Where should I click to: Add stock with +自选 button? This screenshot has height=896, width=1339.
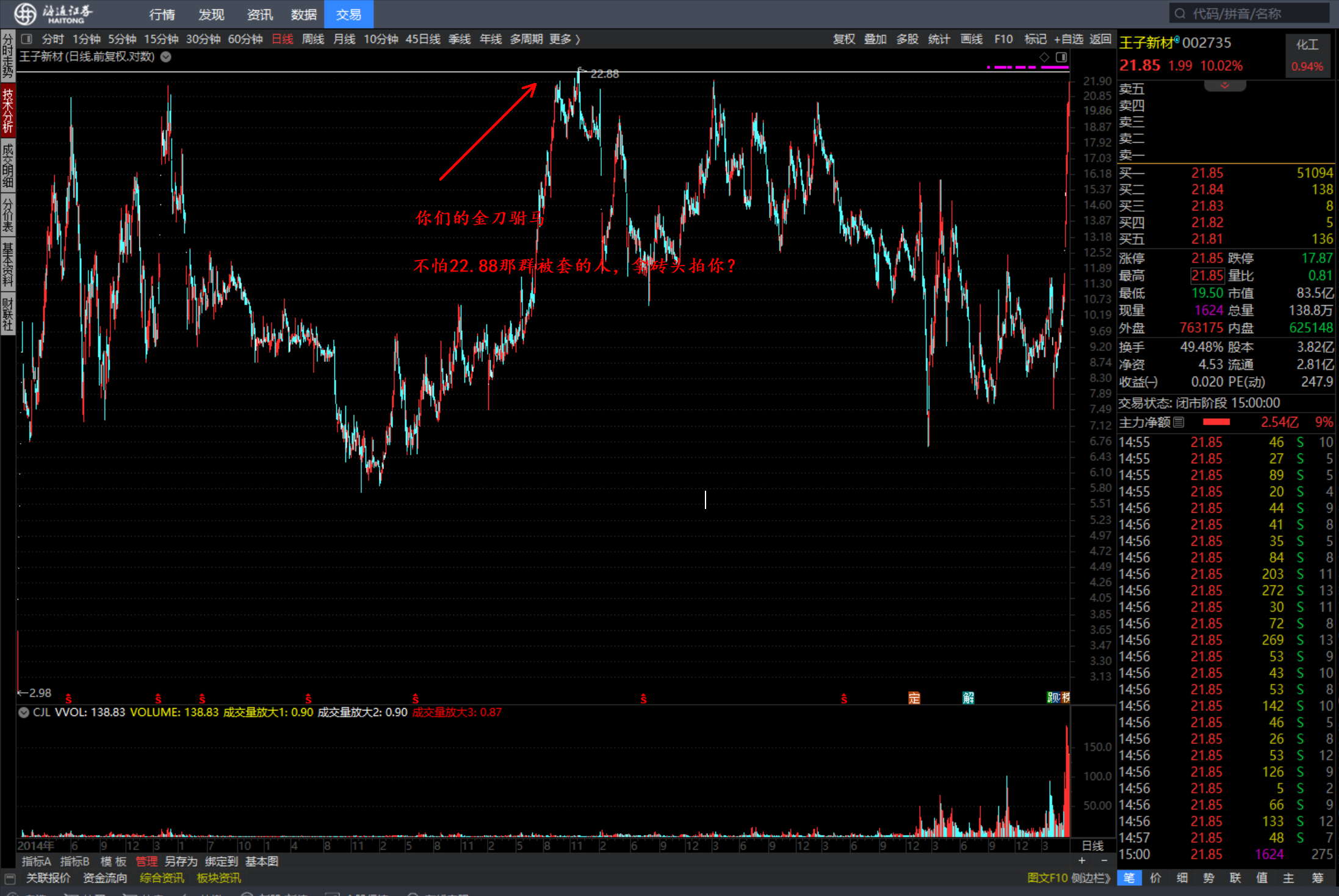pyautogui.click(x=1068, y=39)
